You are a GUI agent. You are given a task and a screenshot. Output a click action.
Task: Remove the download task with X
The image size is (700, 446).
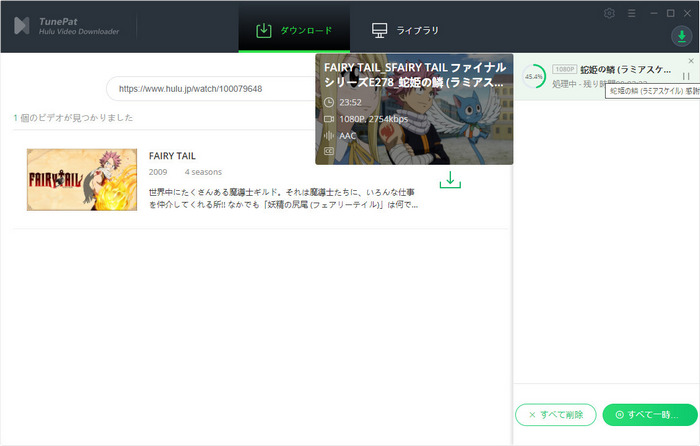click(x=691, y=61)
